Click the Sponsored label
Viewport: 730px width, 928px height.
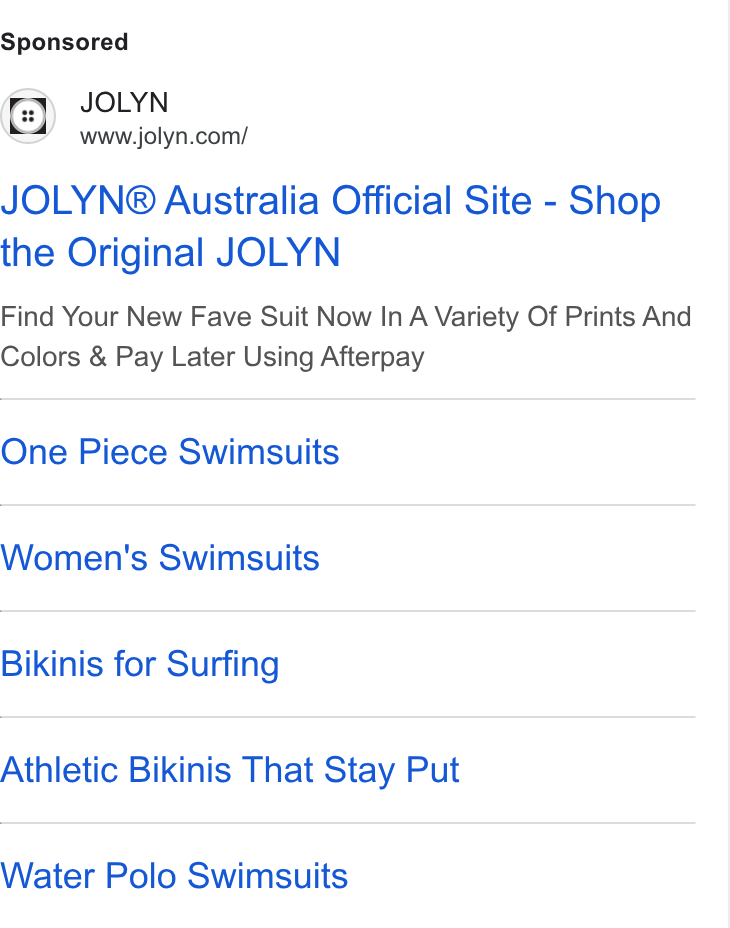point(64,42)
